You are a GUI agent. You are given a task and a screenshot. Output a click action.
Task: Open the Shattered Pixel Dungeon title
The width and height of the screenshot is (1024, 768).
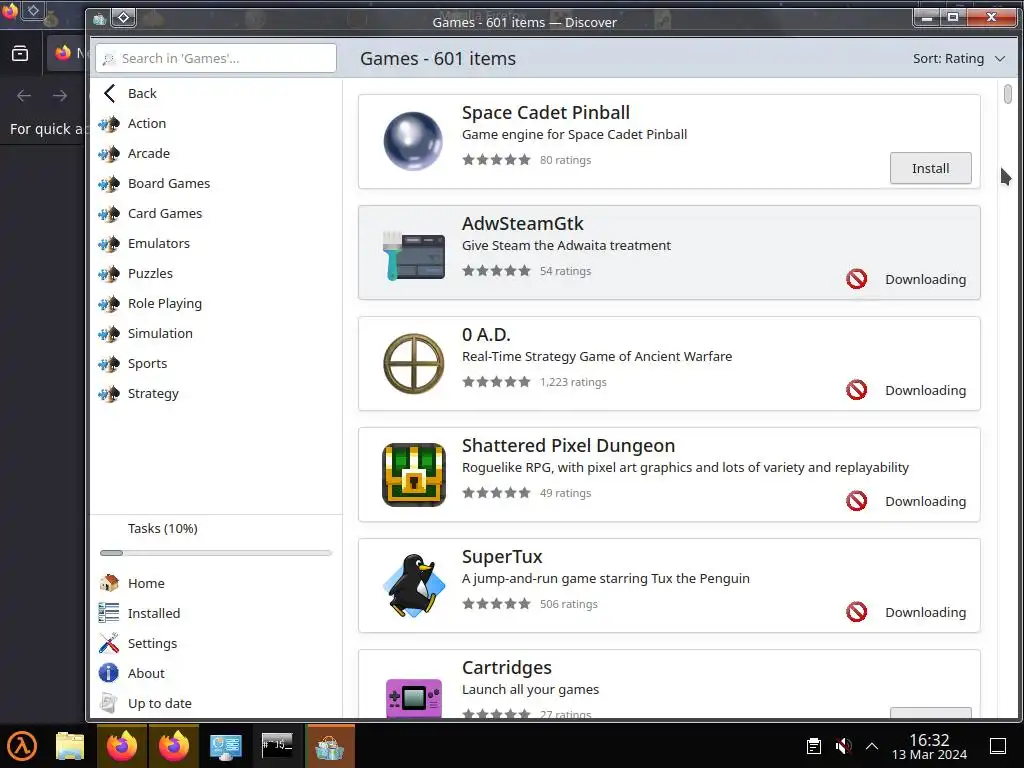pos(568,445)
